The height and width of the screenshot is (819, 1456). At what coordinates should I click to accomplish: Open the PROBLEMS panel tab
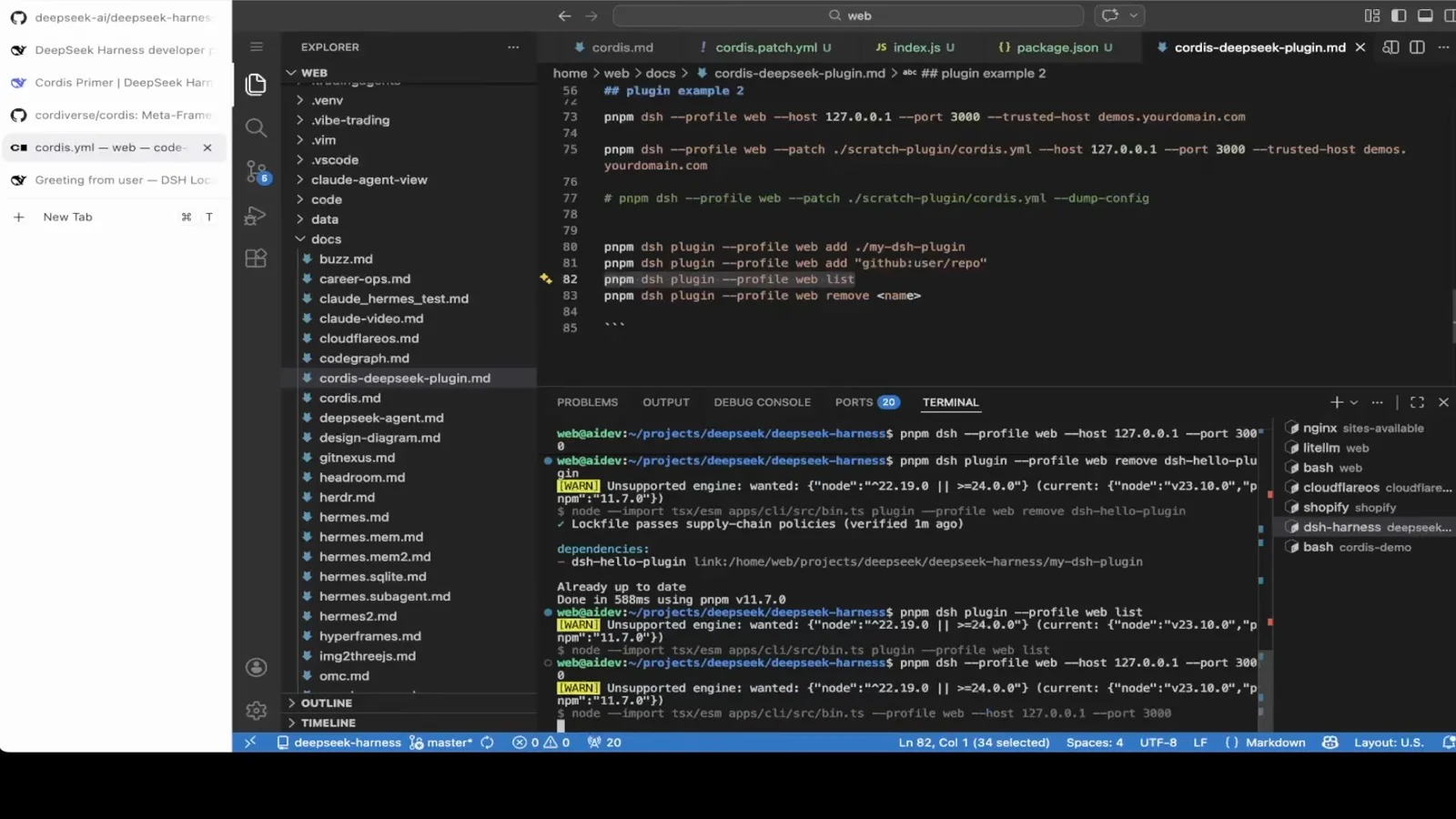(587, 402)
